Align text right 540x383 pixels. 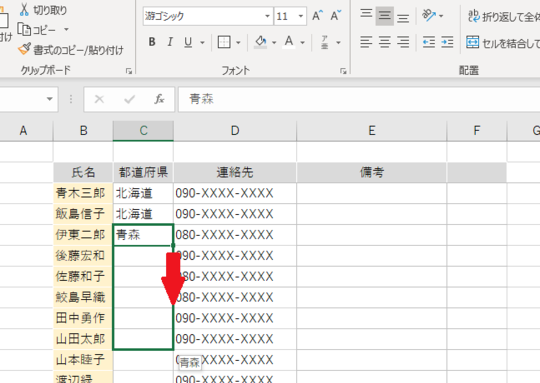(403, 42)
